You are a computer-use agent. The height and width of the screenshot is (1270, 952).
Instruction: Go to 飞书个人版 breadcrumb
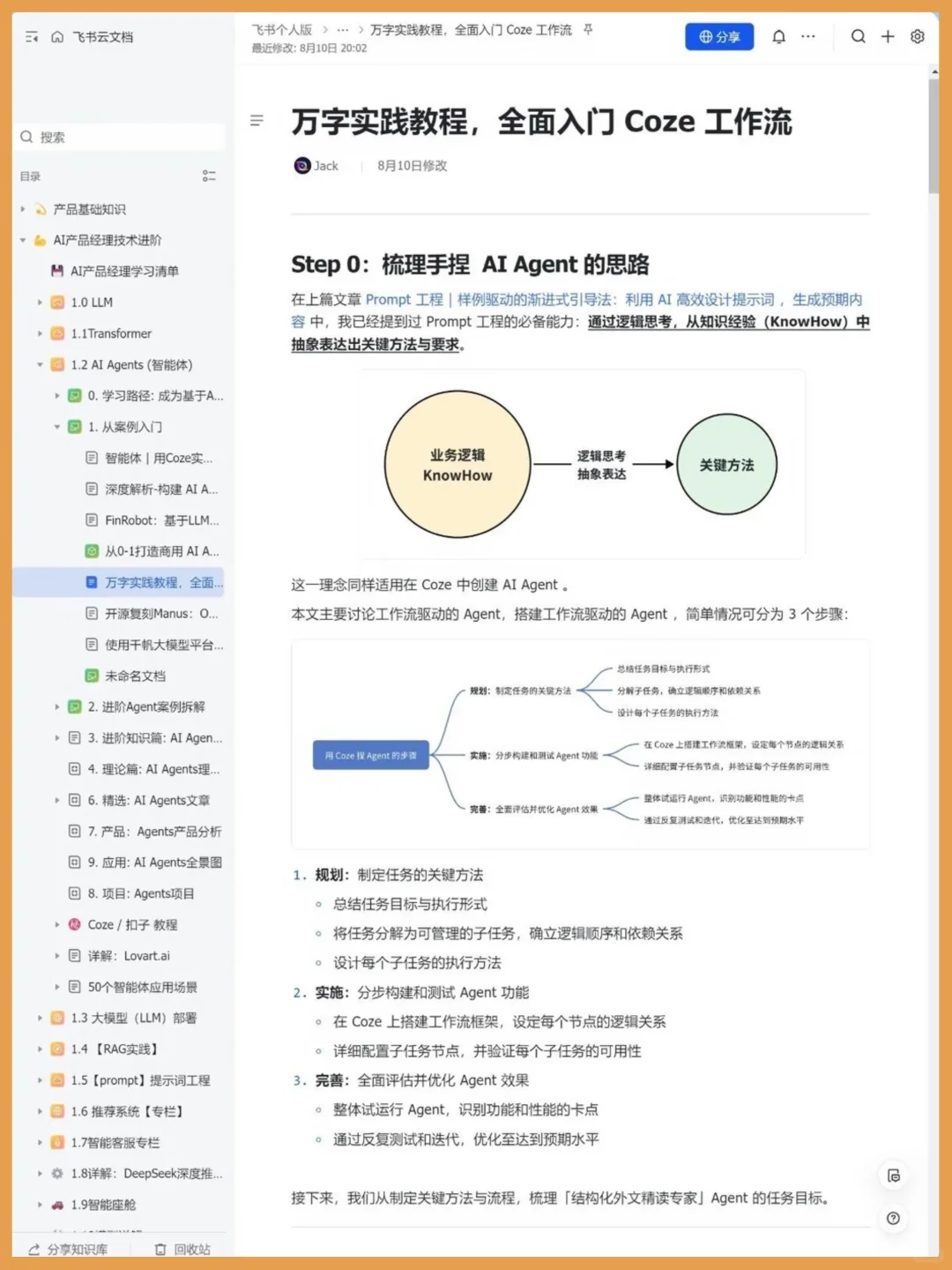pos(282,30)
